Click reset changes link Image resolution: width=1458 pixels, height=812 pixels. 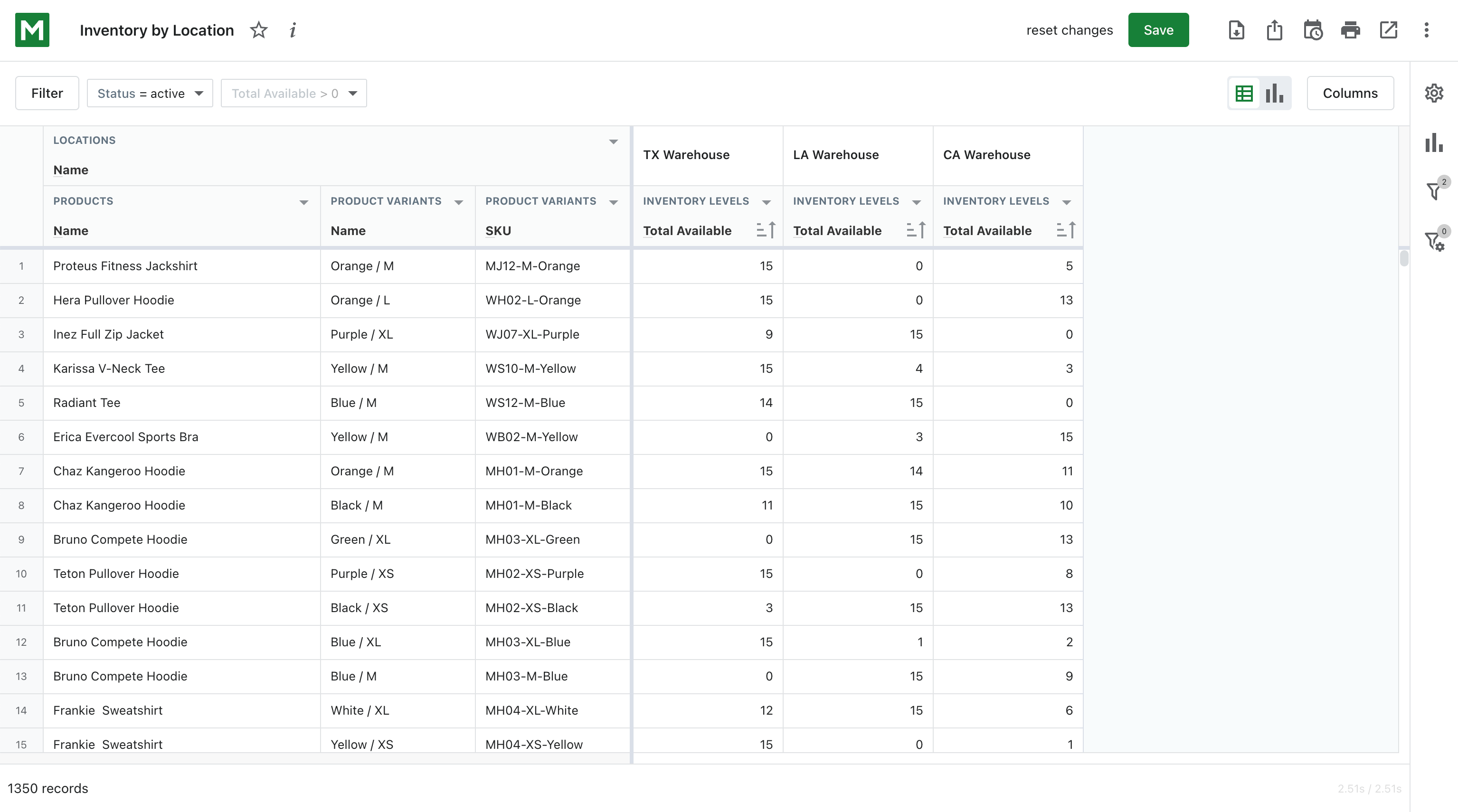pos(1070,30)
